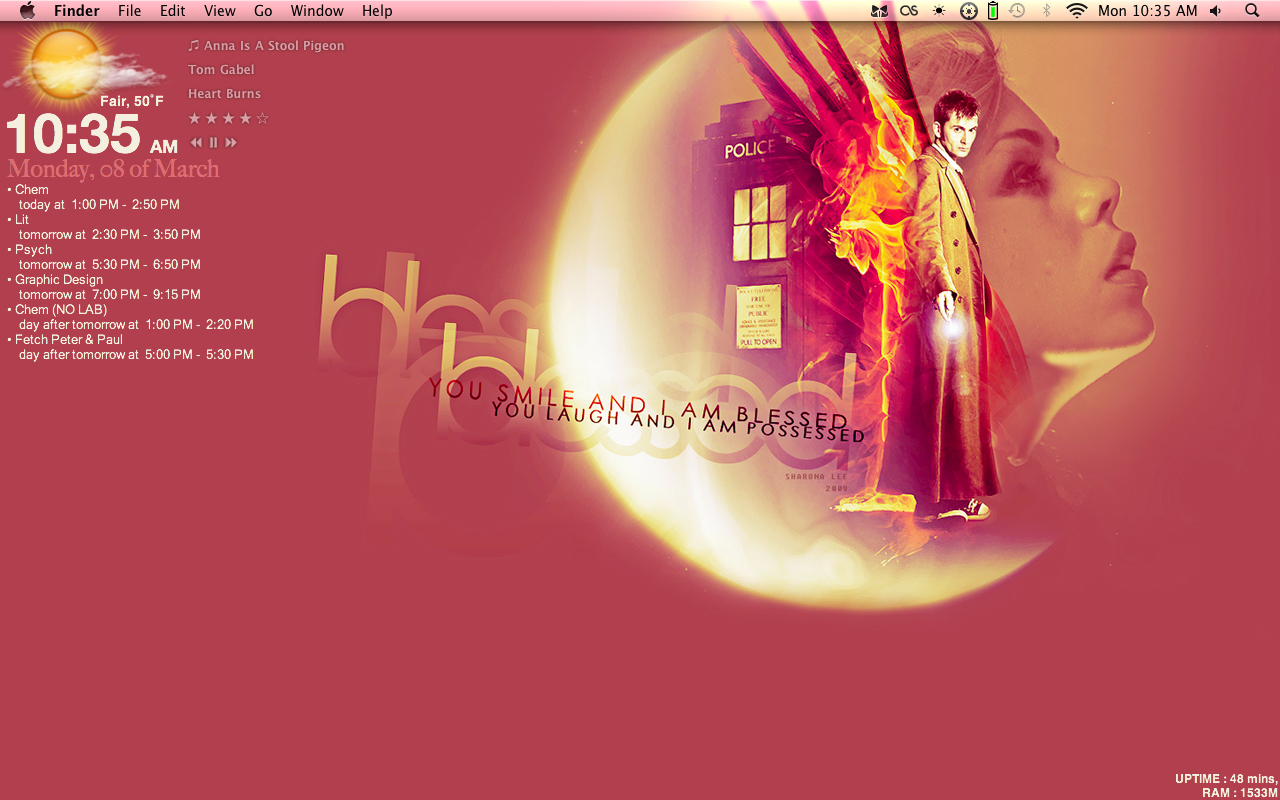
Task: Set rating to three stars
Action: [x=229, y=119]
